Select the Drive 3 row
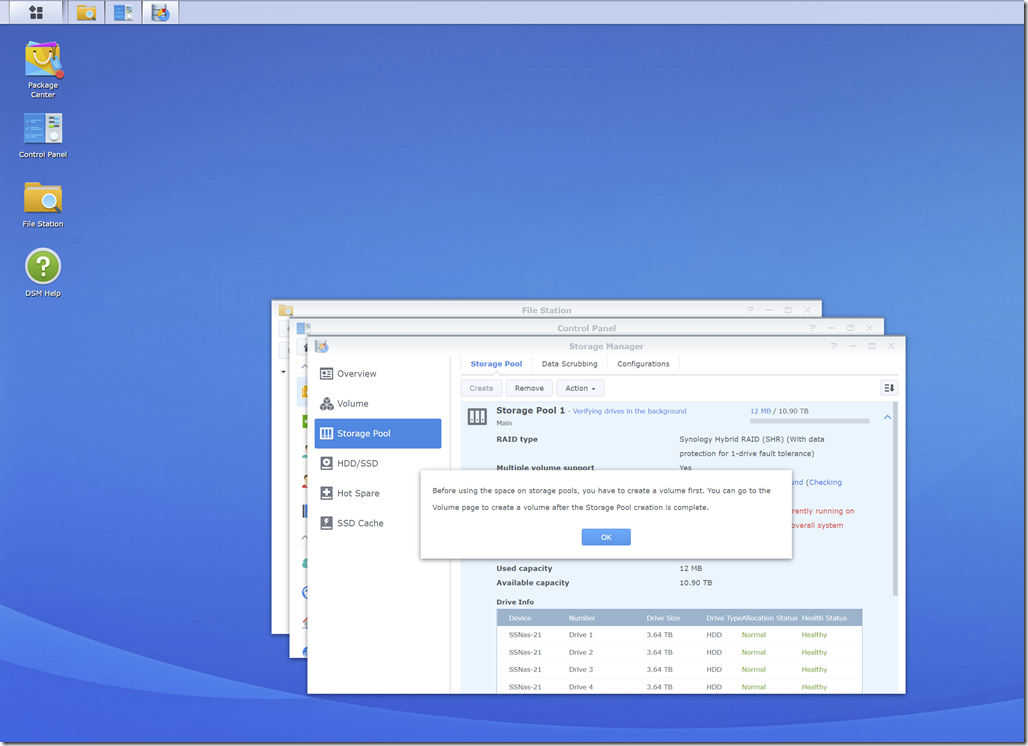This screenshot has height=746, width=1028. [679, 669]
